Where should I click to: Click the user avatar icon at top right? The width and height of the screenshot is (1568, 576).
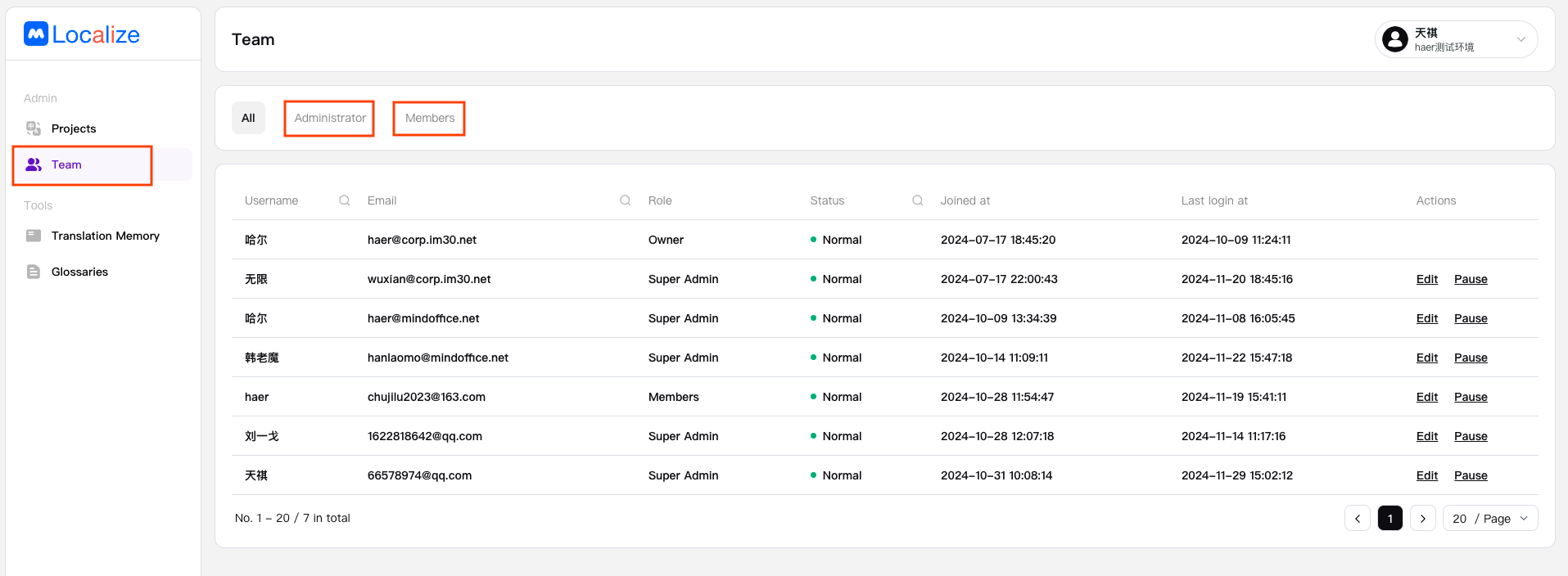(x=1395, y=39)
